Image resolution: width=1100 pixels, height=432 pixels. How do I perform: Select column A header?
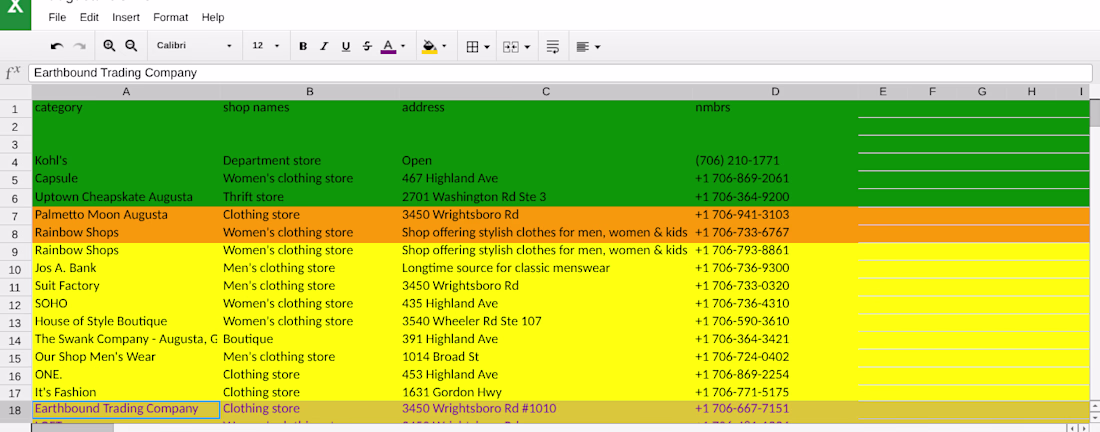coord(126,92)
